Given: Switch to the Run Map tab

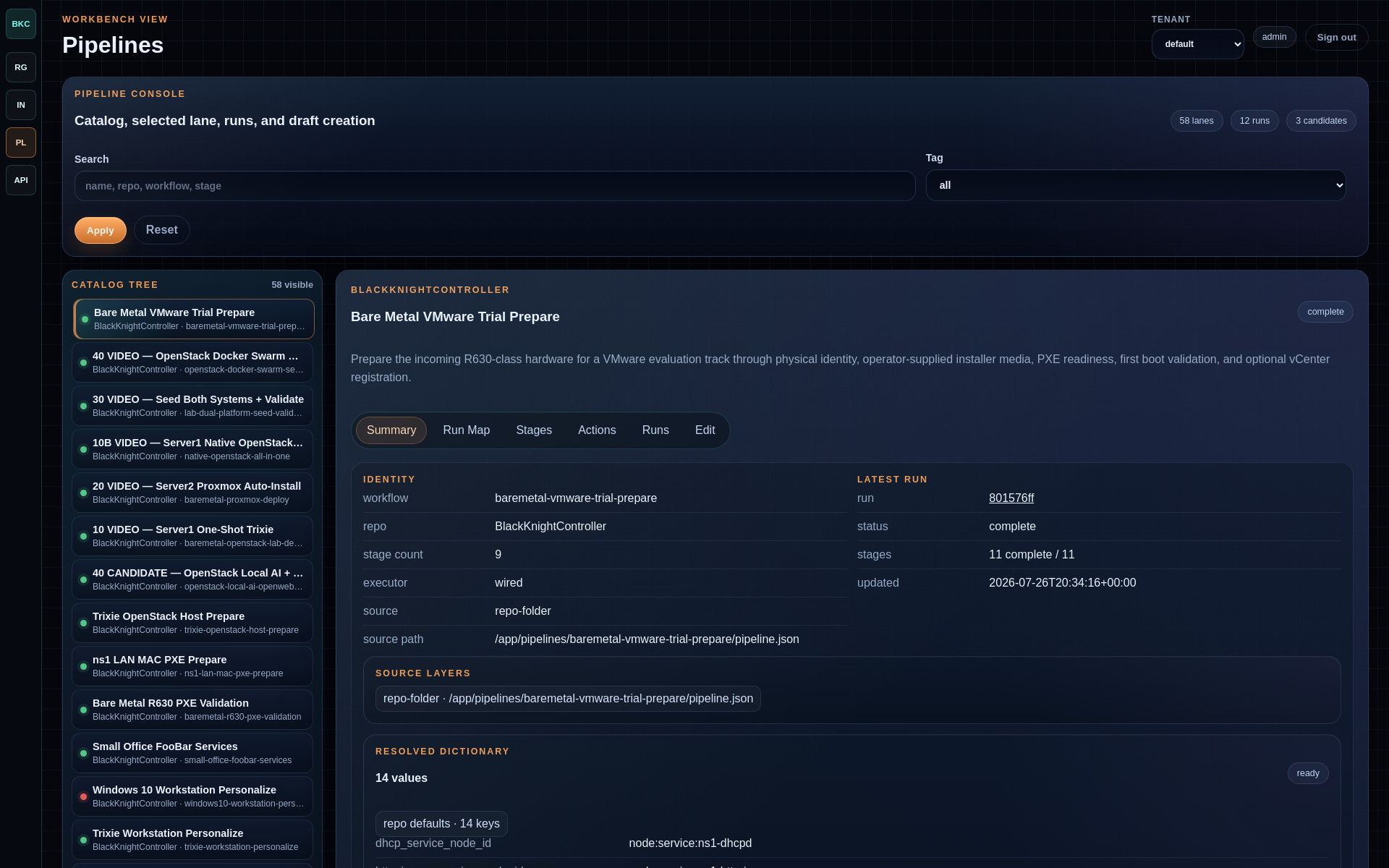Looking at the screenshot, I should [x=467, y=430].
